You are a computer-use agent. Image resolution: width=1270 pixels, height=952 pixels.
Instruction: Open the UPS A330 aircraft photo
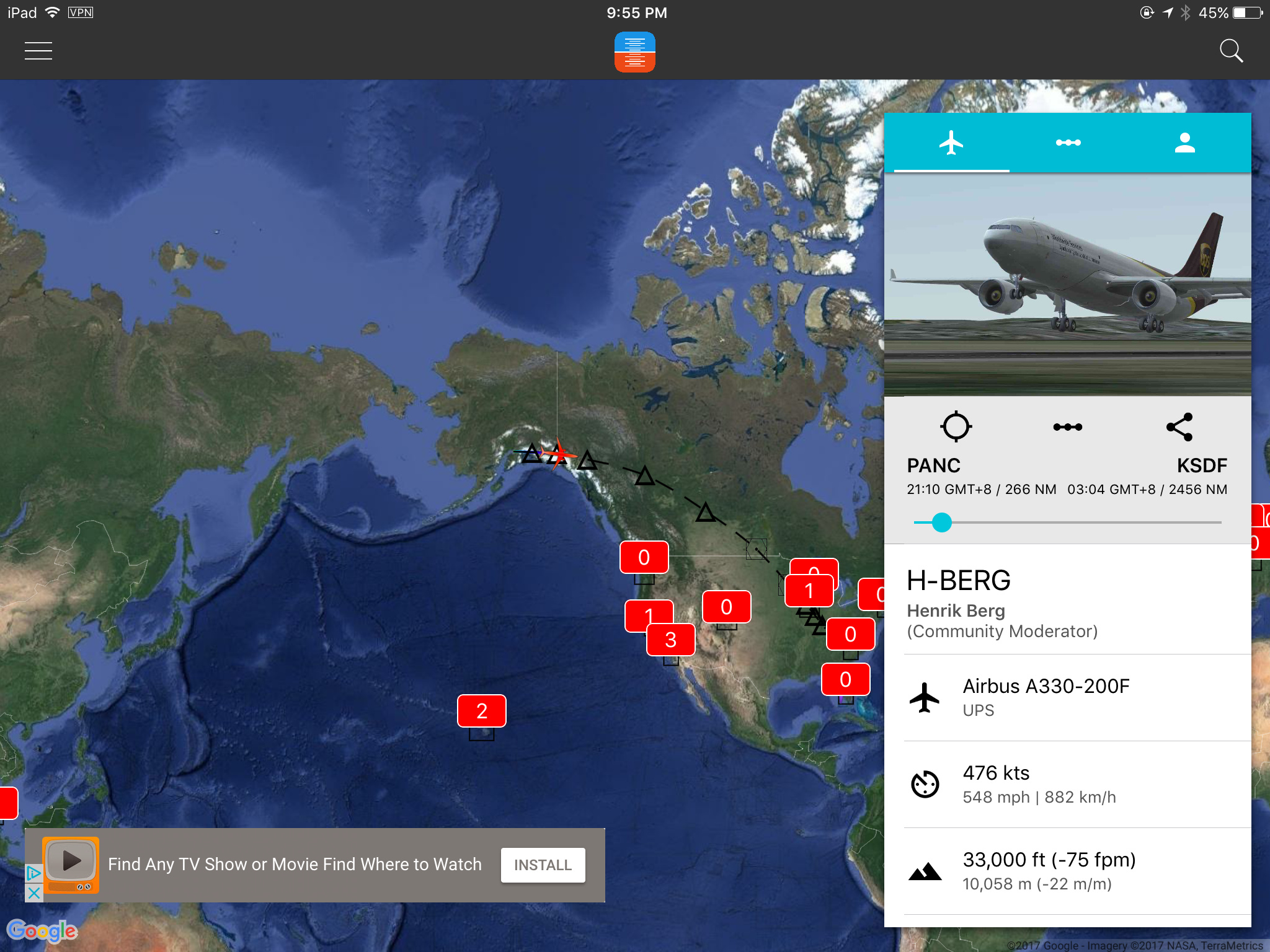(x=1067, y=284)
